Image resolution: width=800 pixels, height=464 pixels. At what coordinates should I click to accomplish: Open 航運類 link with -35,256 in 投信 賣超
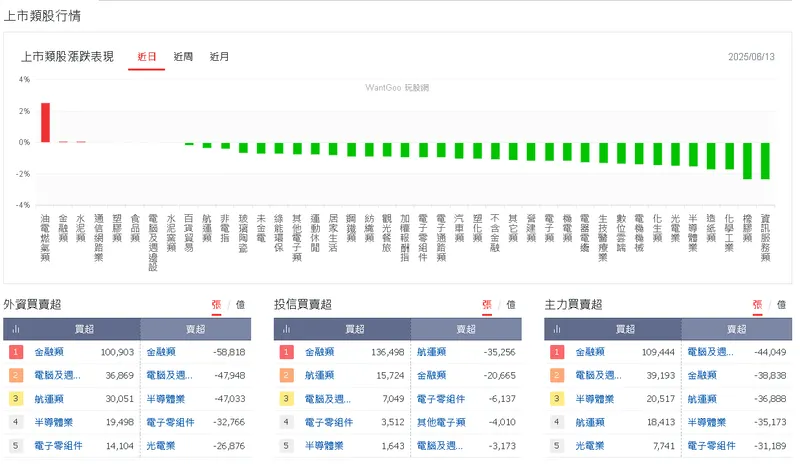432,352
